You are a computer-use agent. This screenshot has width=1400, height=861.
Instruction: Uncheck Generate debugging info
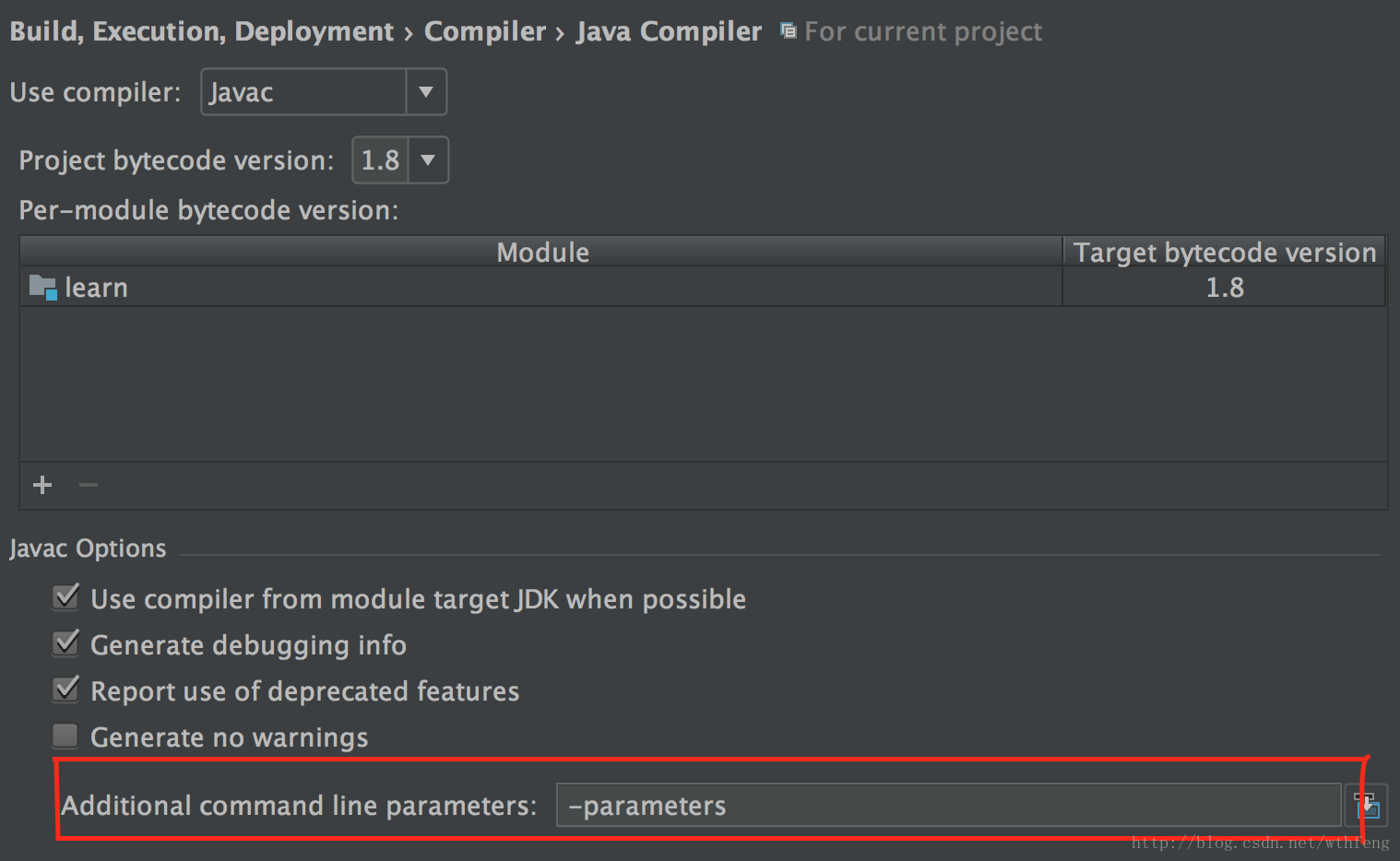65,643
